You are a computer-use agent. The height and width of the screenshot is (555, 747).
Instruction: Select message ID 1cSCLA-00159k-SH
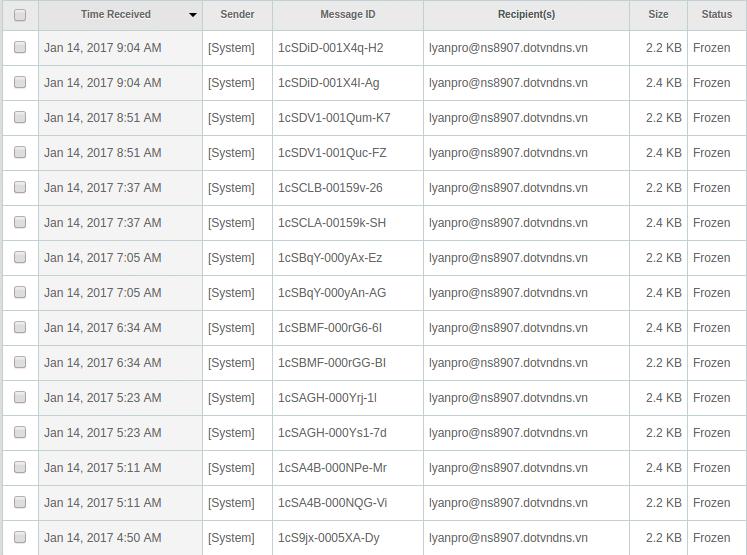pyautogui.click(x=332, y=223)
